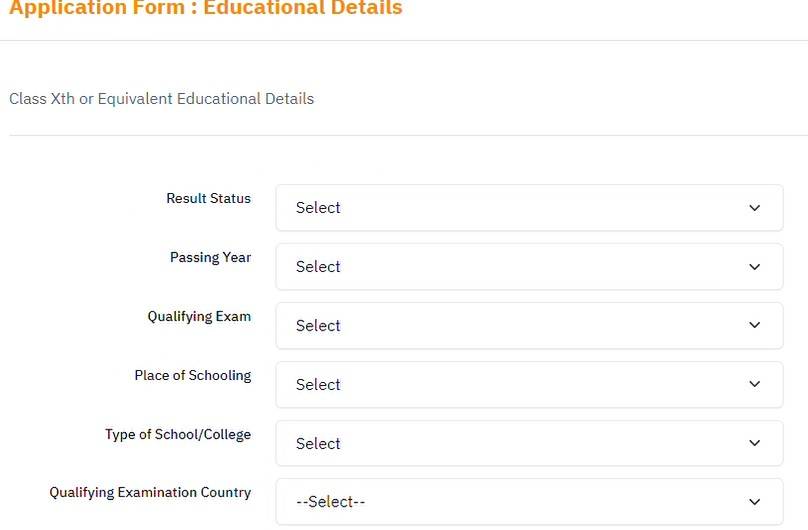
Task: Open the Qualifying Examination Country dropdown
Action: tap(529, 502)
